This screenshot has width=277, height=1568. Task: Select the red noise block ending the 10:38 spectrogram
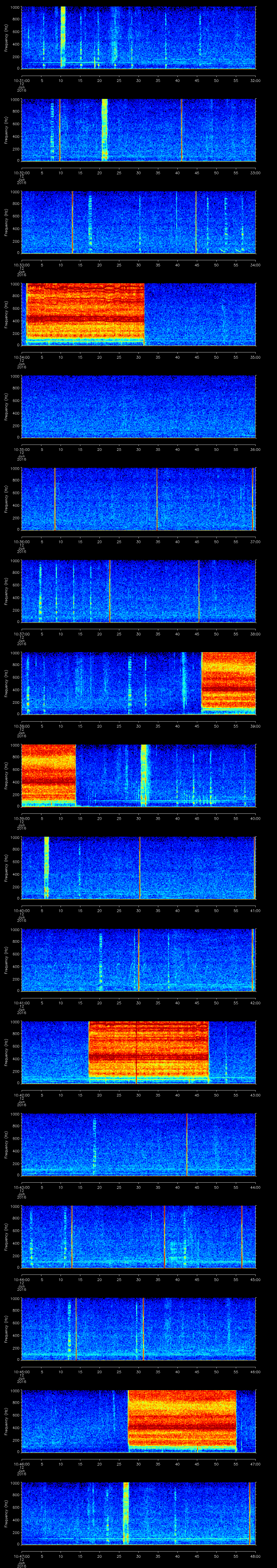pyautogui.click(x=228, y=681)
